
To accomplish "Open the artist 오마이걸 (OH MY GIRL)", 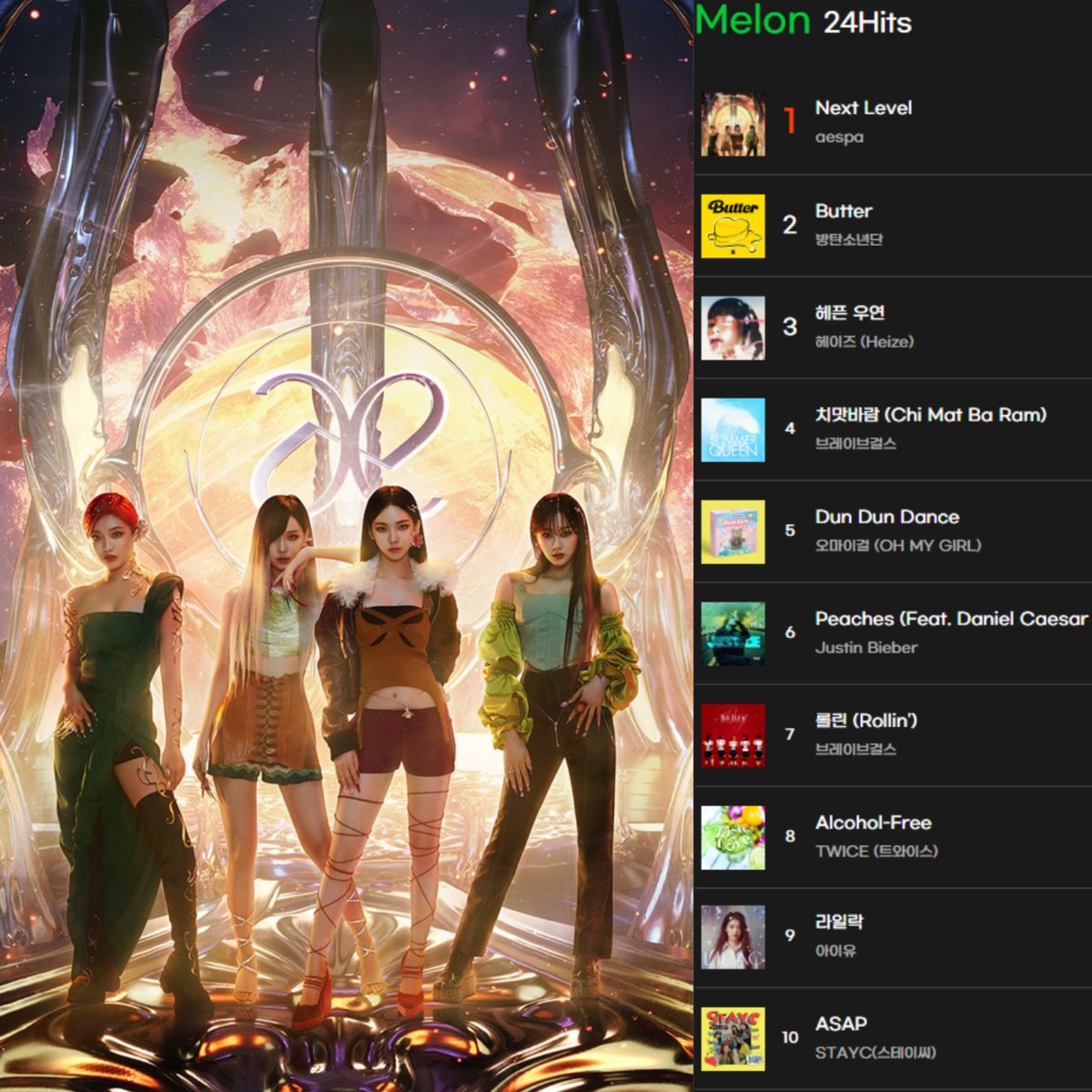I will pyautogui.click(x=898, y=545).
